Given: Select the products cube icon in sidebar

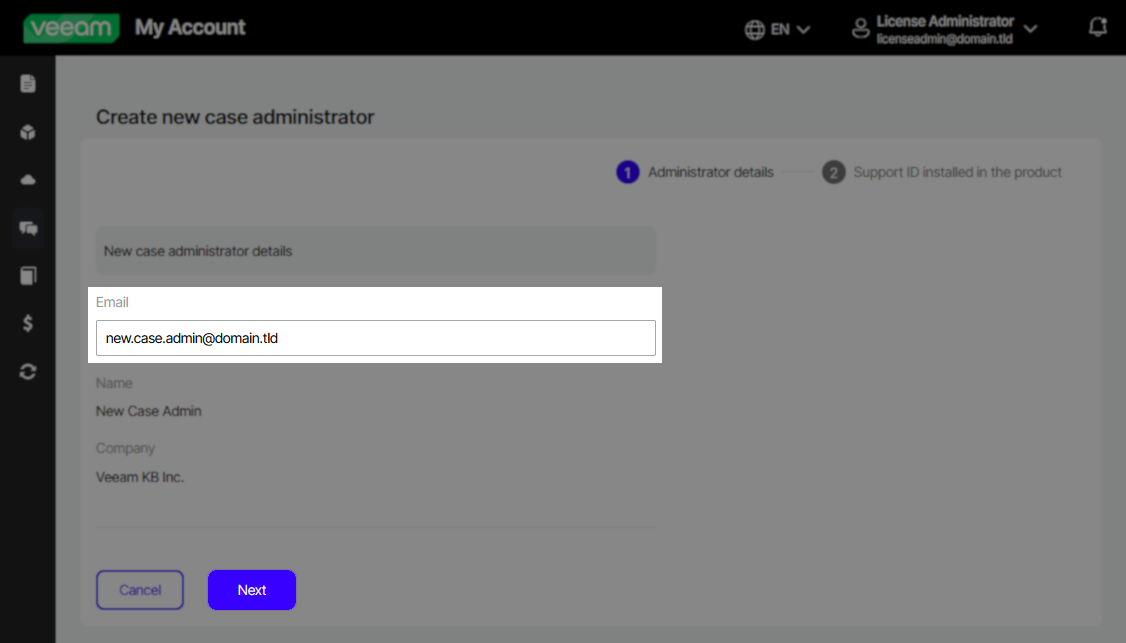Looking at the screenshot, I should [x=27, y=131].
